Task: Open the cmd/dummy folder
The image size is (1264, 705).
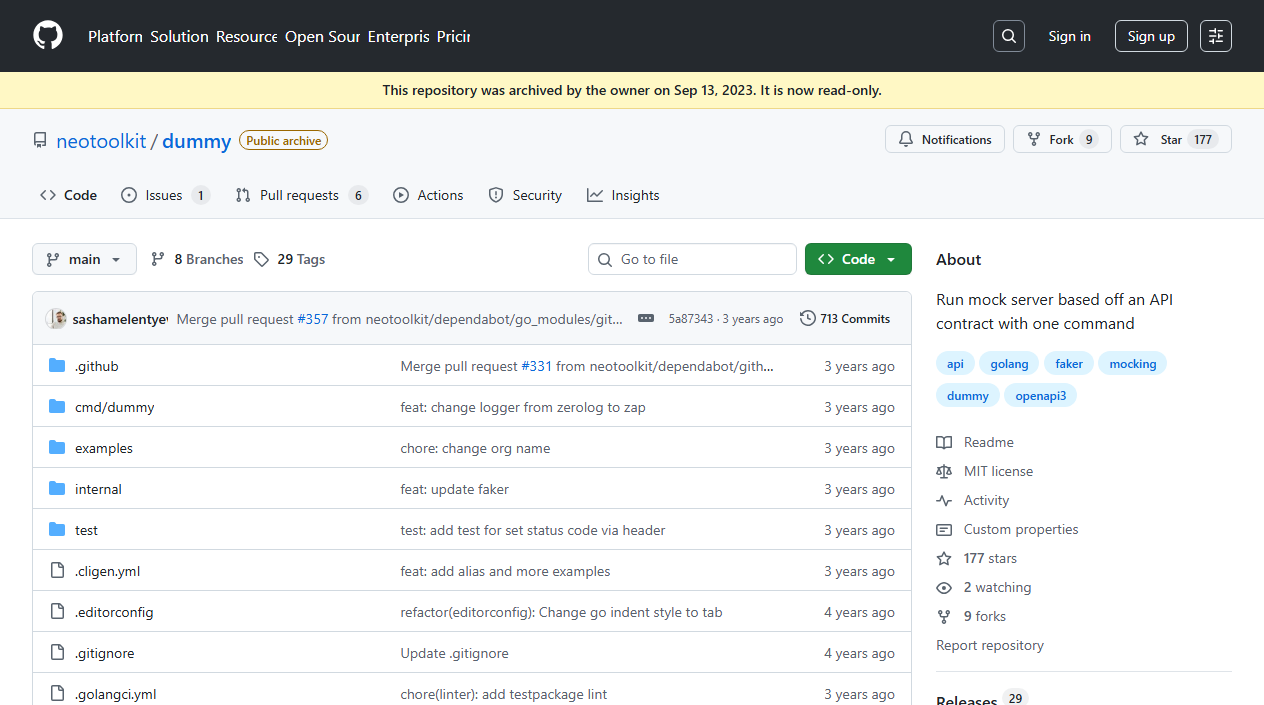Action: click(x=114, y=407)
